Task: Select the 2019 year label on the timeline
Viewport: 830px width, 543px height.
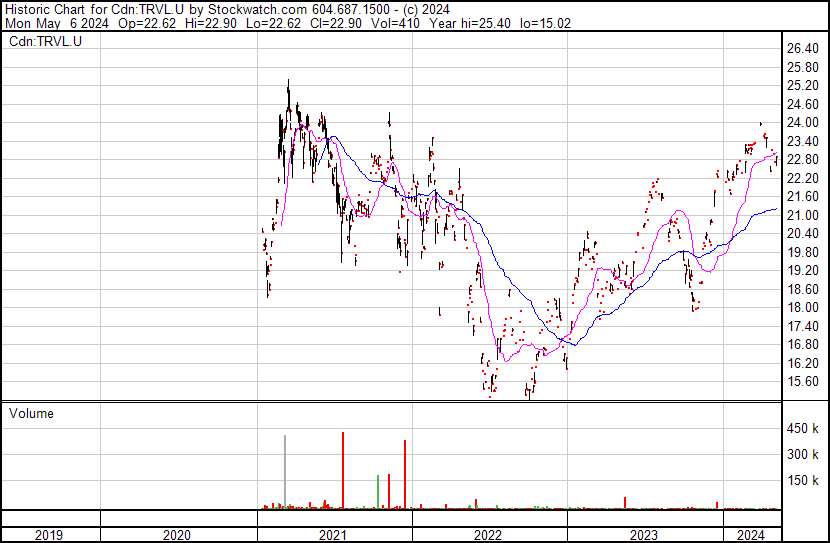Action: point(49,535)
